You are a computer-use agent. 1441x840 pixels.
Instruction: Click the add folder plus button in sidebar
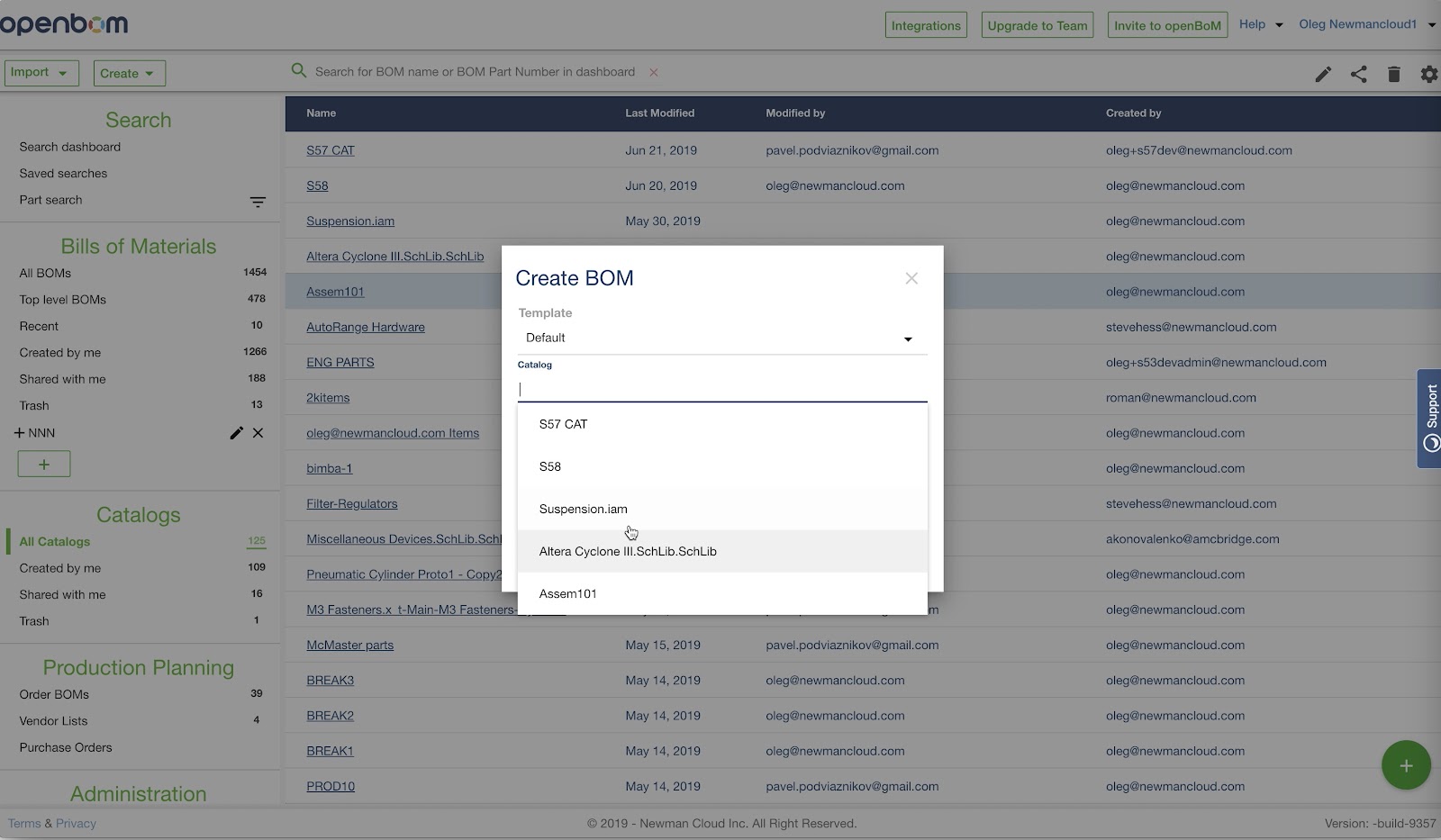43,464
